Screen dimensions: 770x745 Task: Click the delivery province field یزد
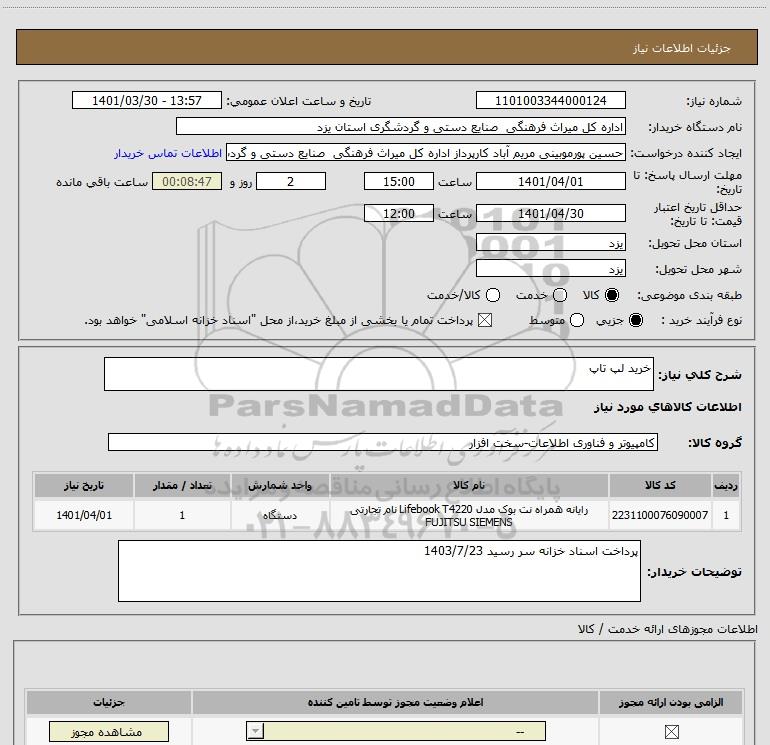coord(550,243)
